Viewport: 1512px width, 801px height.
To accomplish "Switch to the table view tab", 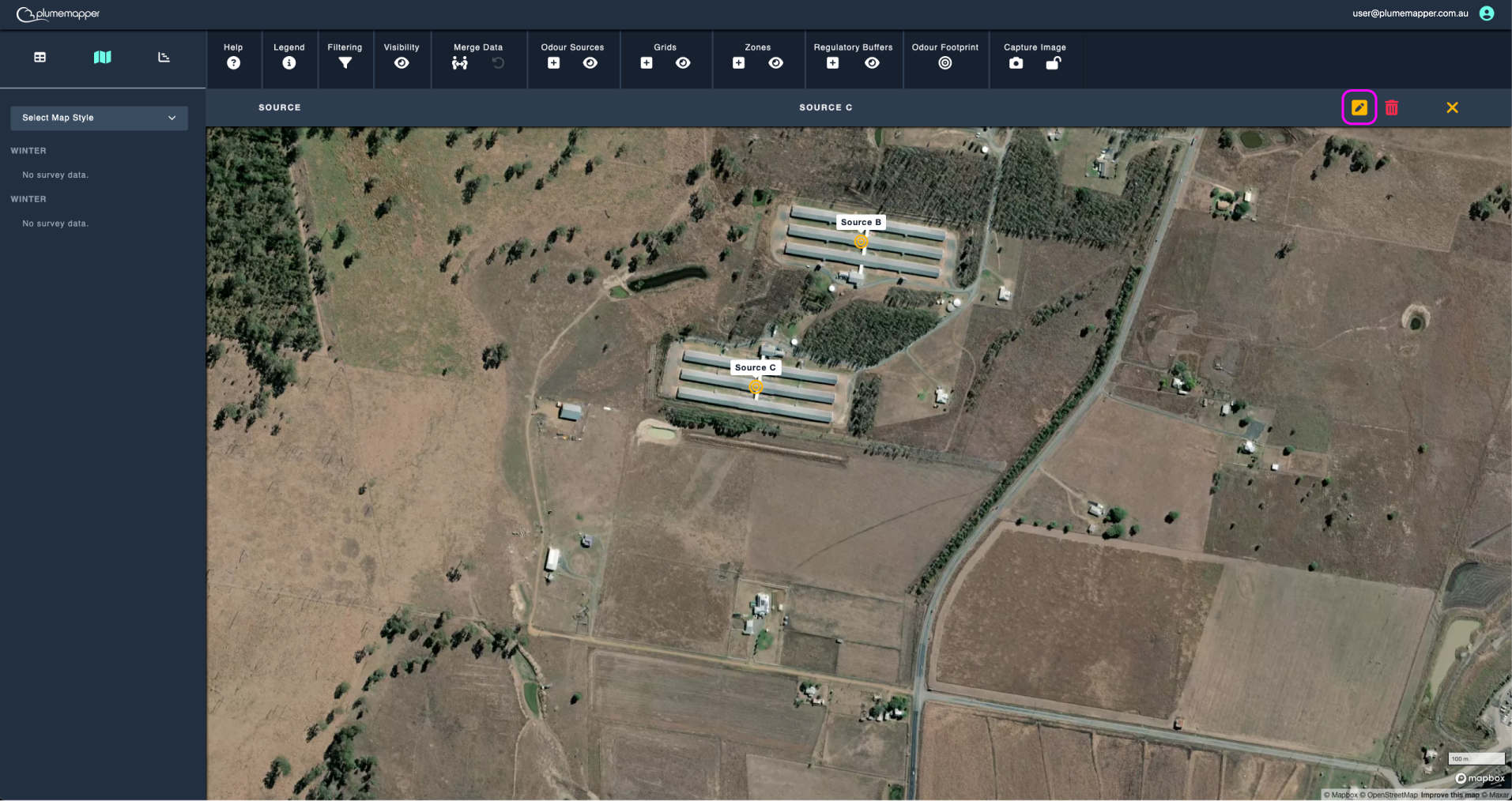I will pyautogui.click(x=40, y=57).
